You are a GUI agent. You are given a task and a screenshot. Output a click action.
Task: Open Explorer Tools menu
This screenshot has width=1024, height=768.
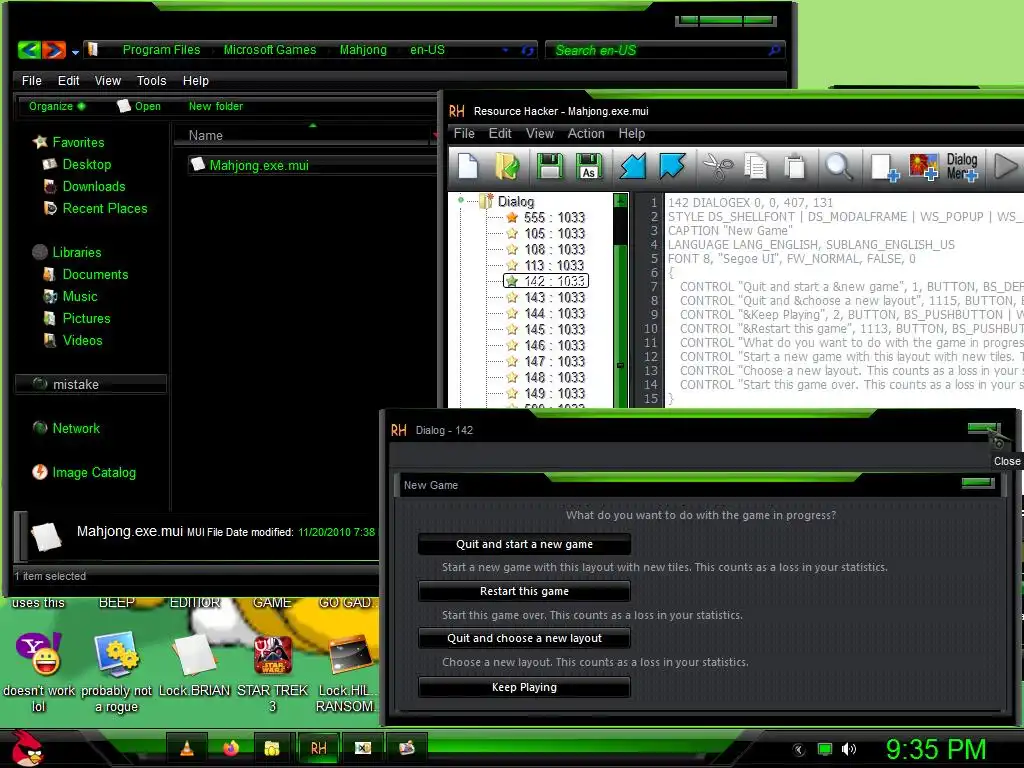pyautogui.click(x=152, y=80)
